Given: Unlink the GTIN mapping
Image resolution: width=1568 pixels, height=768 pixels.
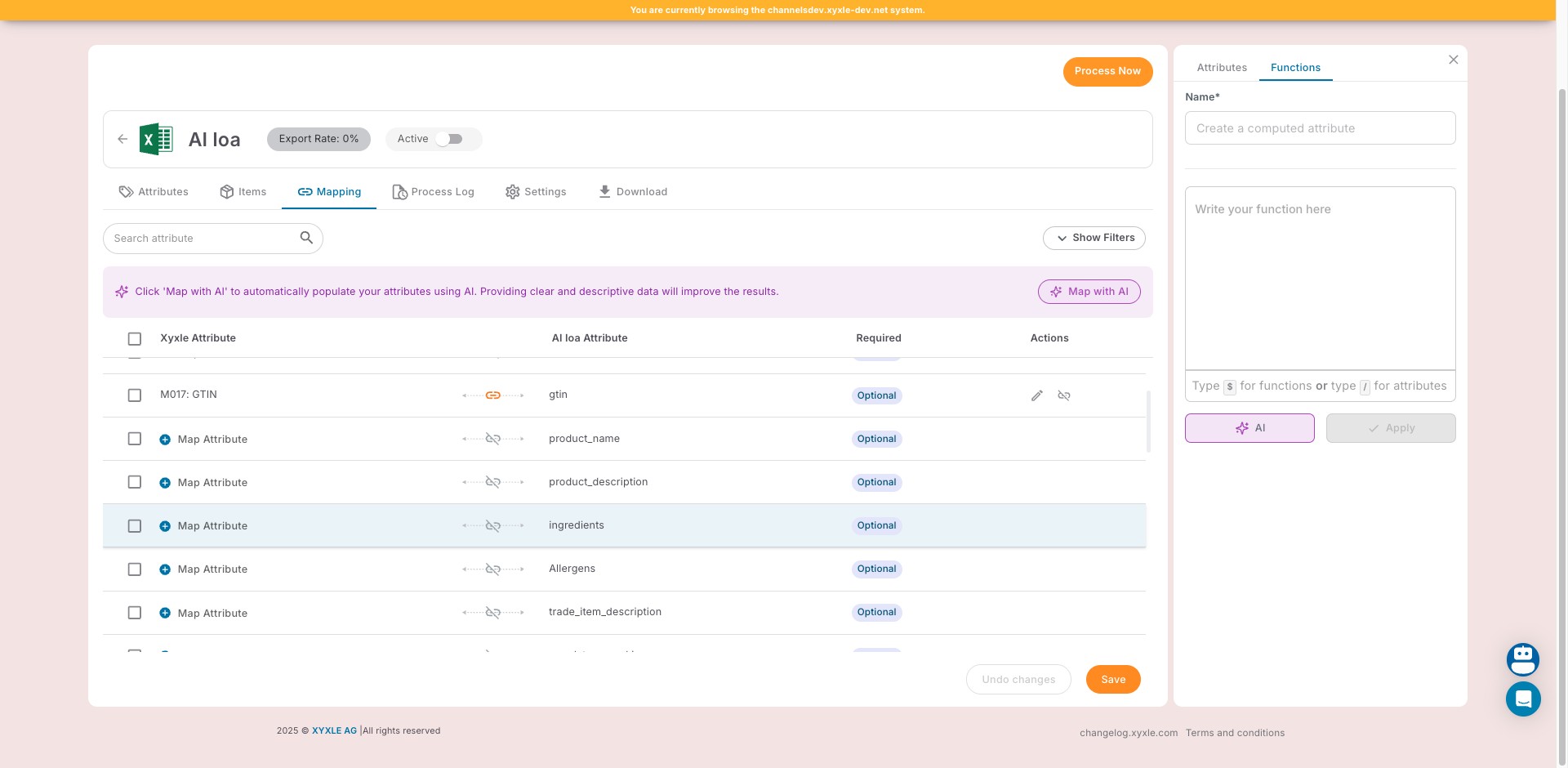Looking at the screenshot, I should [1063, 395].
